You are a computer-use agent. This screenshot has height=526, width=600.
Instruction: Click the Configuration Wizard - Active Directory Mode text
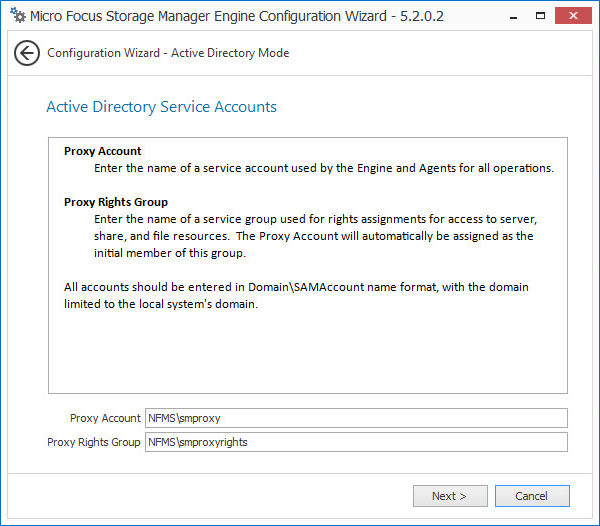[168, 53]
